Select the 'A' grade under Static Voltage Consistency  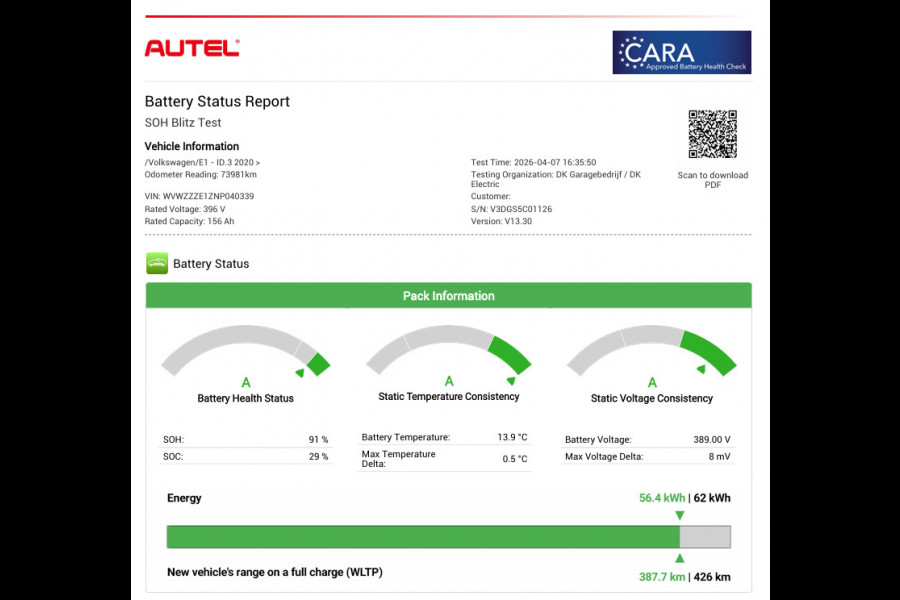pyautogui.click(x=652, y=381)
